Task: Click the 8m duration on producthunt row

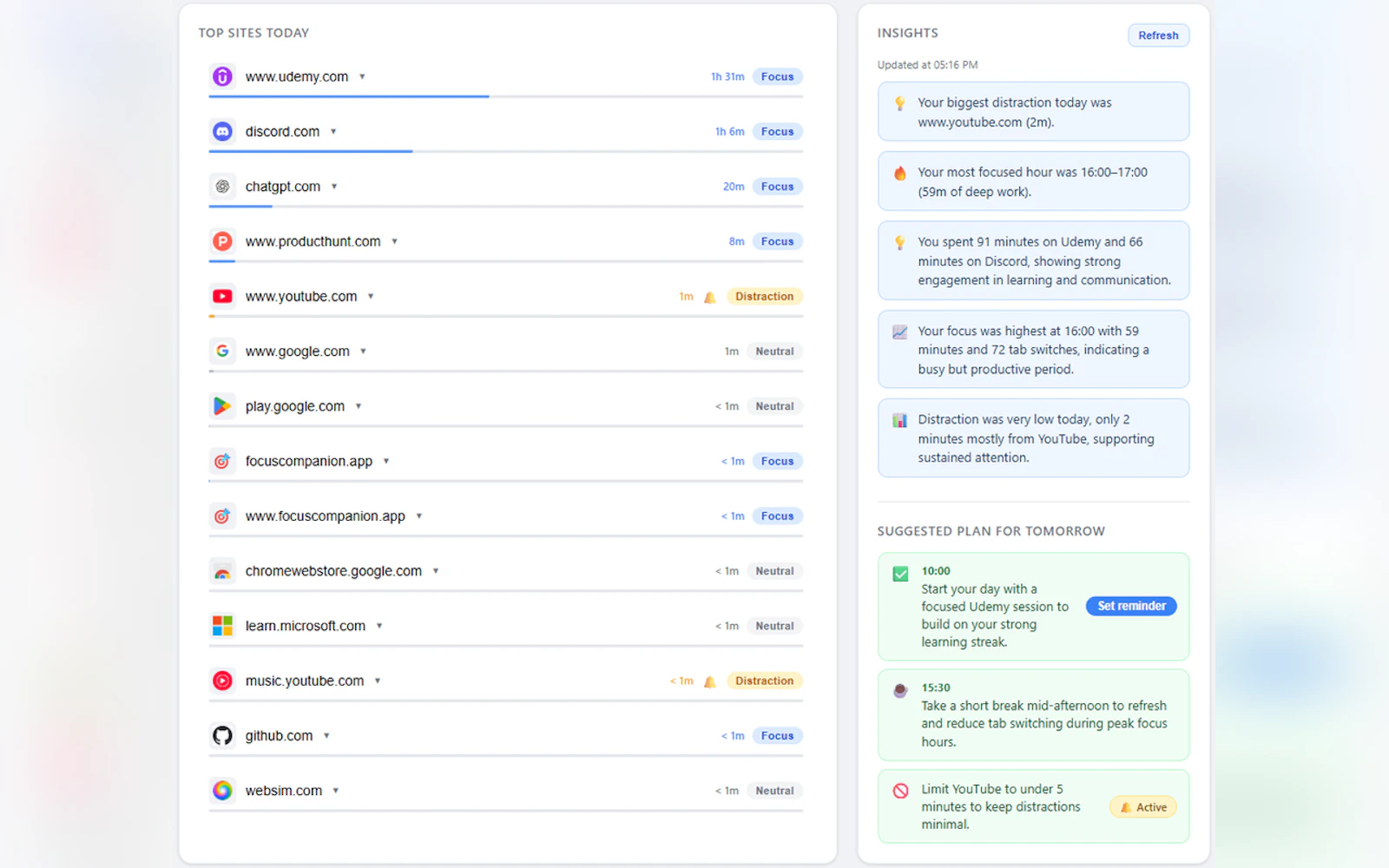Action: tap(736, 241)
